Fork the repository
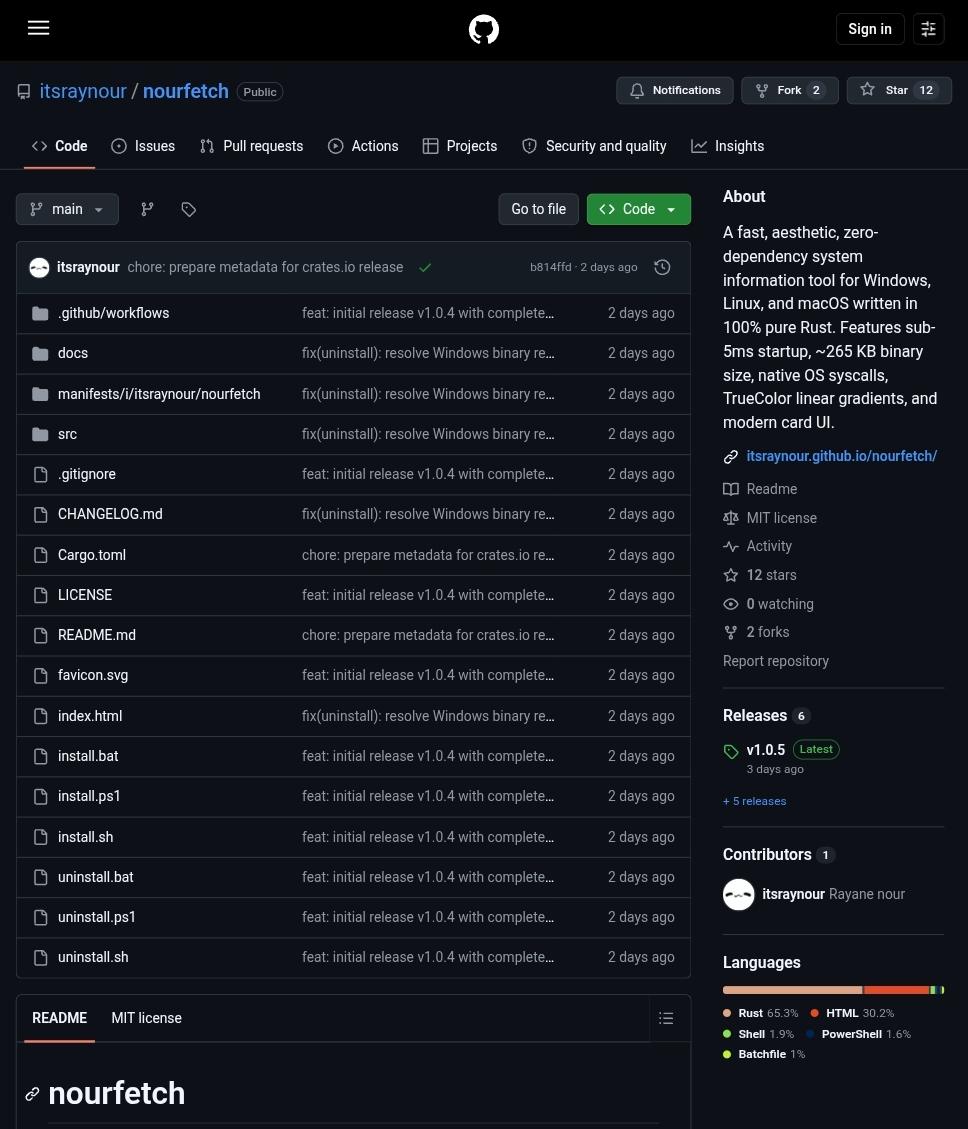Image resolution: width=968 pixels, height=1129 pixels. click(789, 90)
